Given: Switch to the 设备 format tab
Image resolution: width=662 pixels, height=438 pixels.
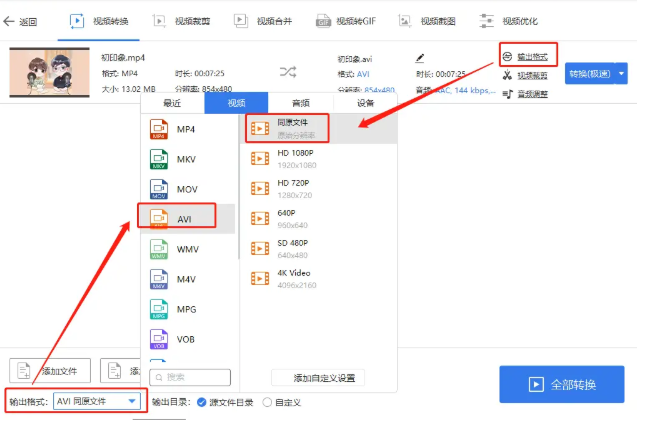Looking at the screenshot, I should 366,103.
